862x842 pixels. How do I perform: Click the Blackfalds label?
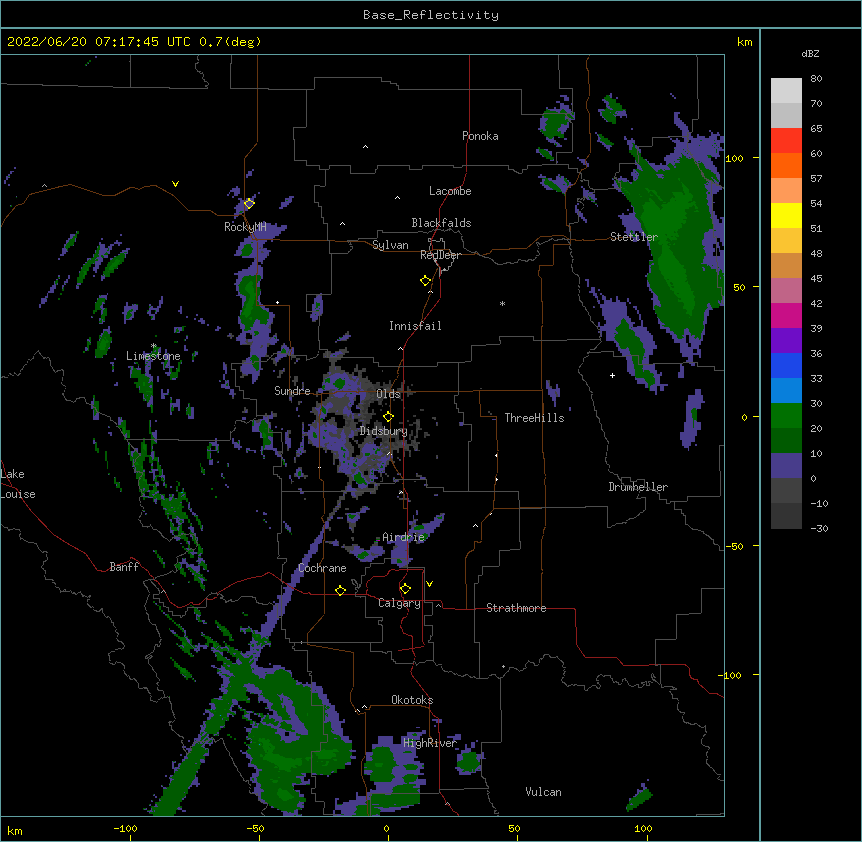(x=441, y=223)
